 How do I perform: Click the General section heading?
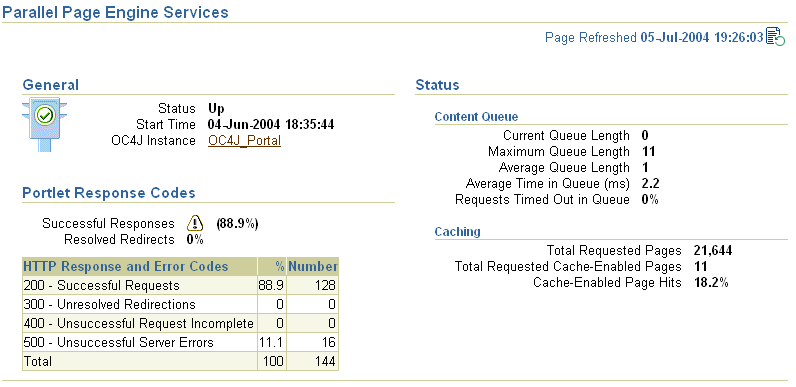tap(51, 85)
